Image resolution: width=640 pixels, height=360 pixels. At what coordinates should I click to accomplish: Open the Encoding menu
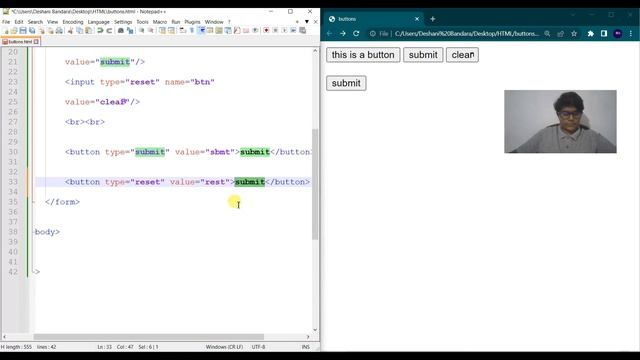73,22
